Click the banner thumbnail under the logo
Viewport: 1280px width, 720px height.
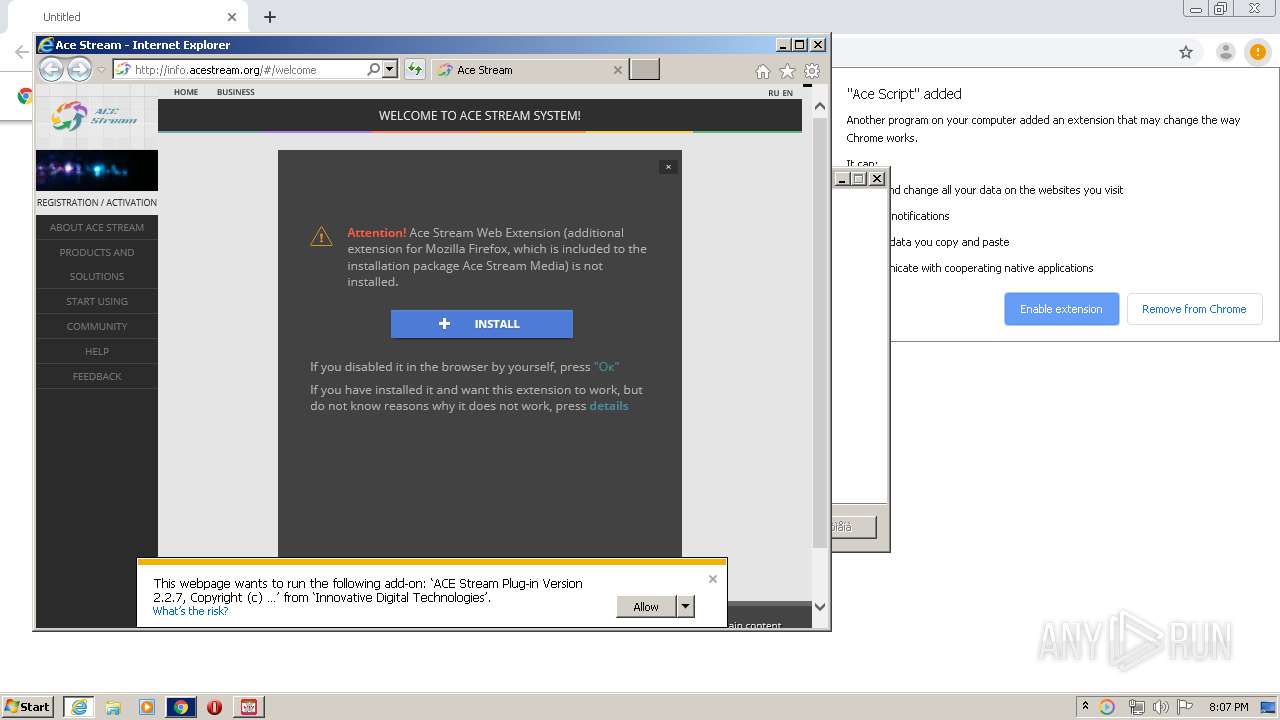click(97, 170)
